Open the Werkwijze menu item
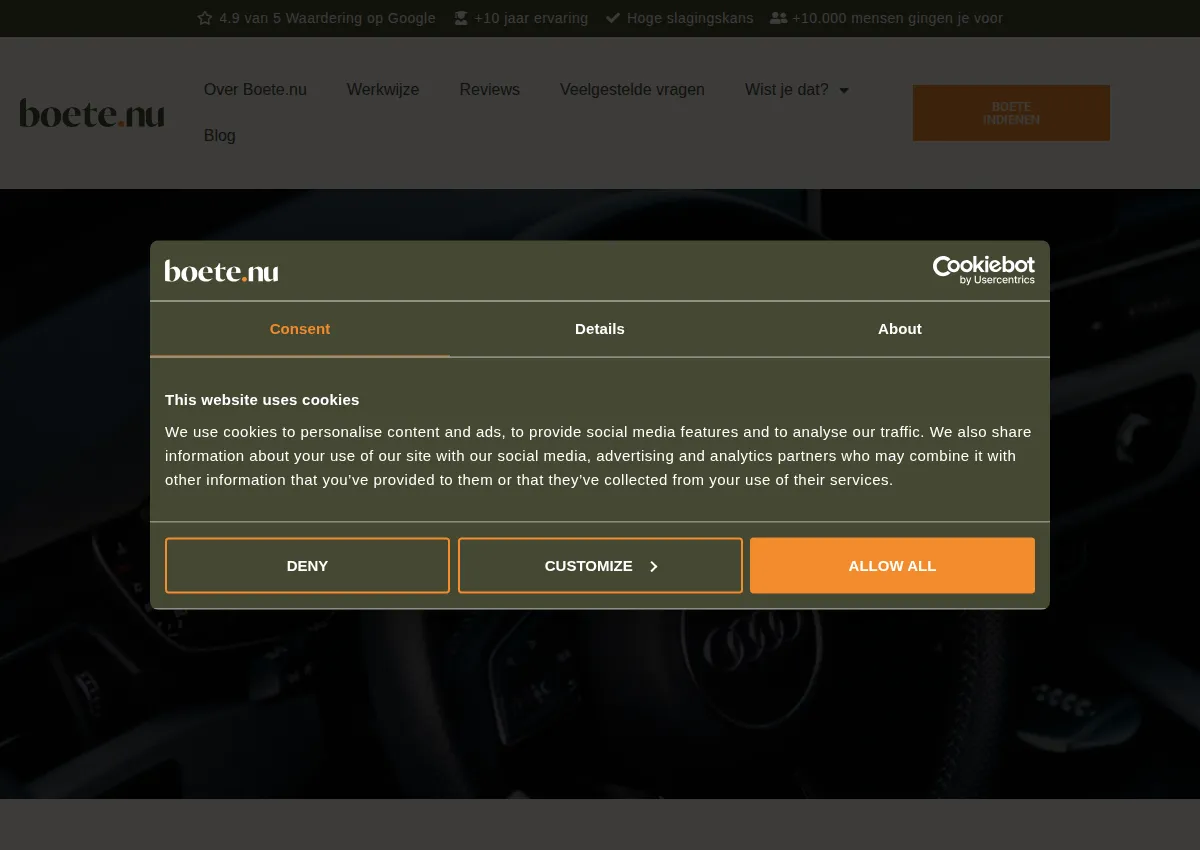The height and width of the screenshot is (850, 1200). coord(383,90)
